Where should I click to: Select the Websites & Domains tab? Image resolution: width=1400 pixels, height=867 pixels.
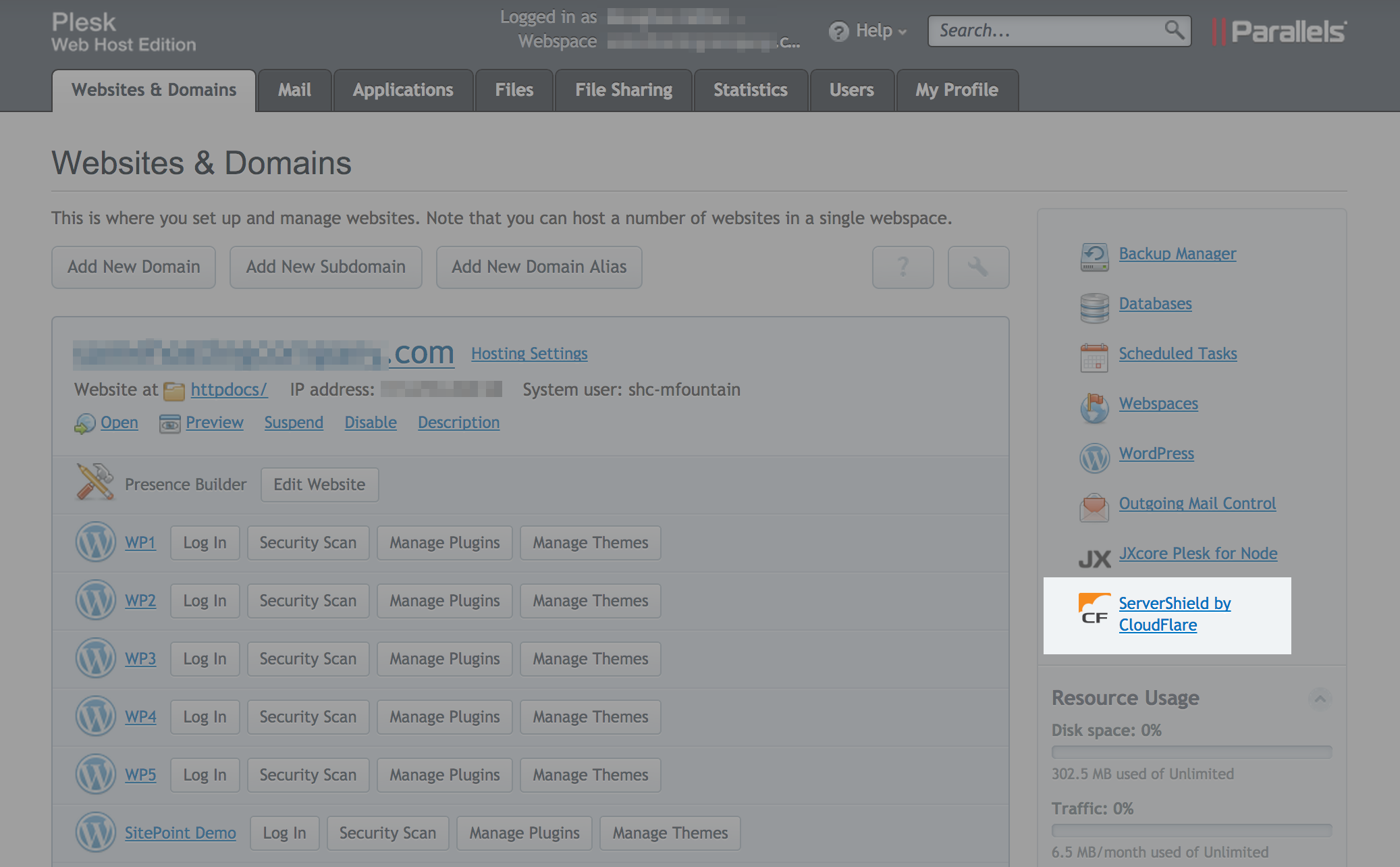154,90
